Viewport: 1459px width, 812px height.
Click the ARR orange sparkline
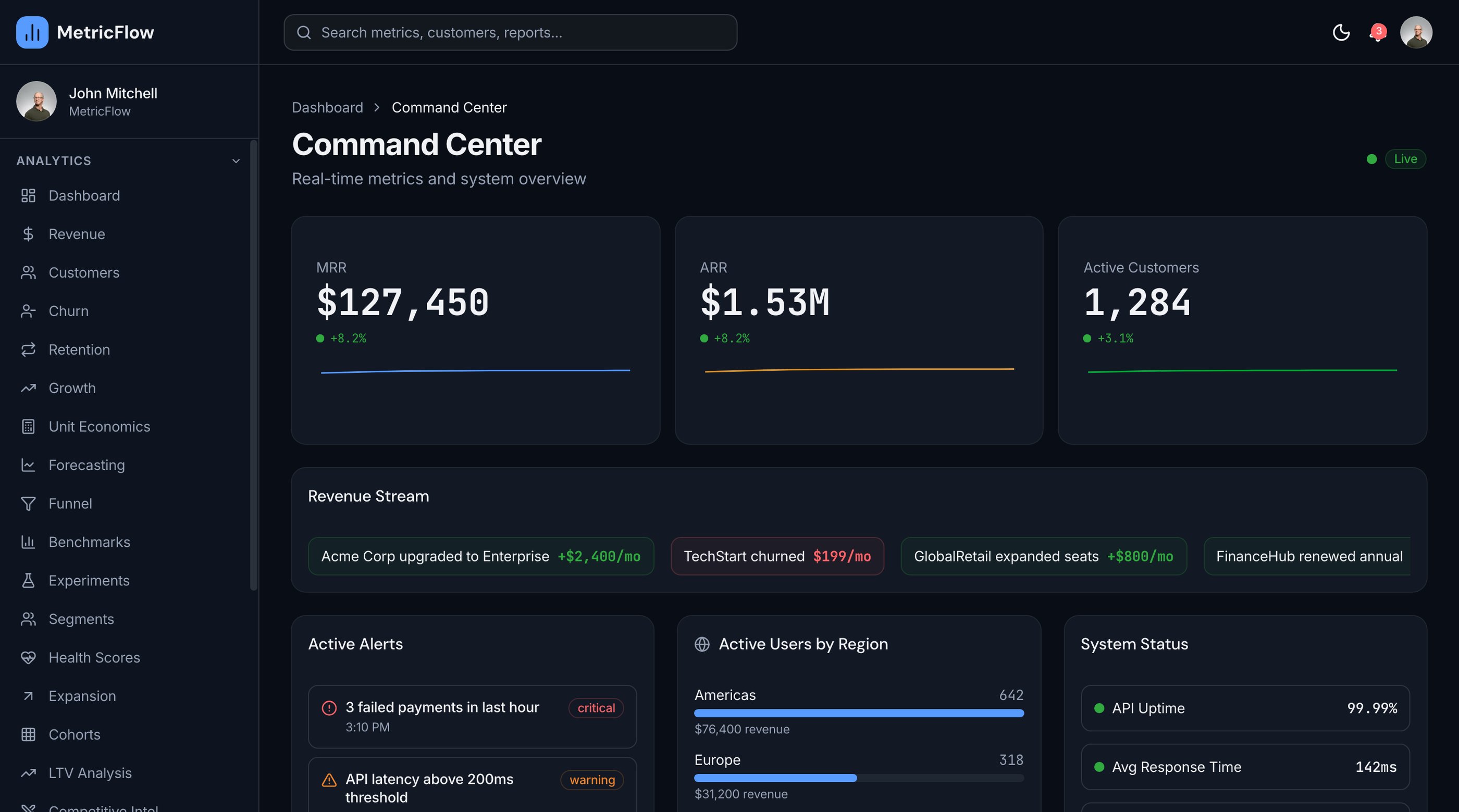point(859,370)
